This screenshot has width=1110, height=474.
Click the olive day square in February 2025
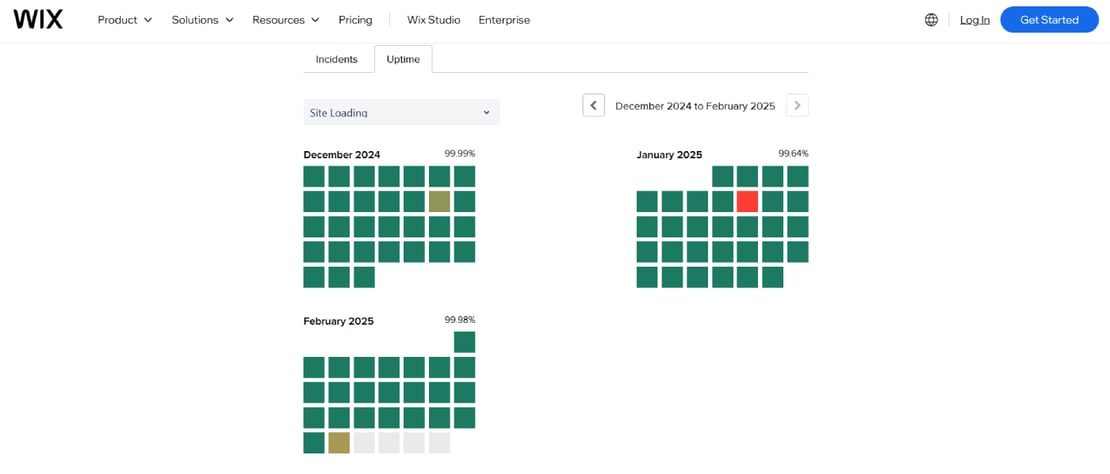coord(339,442)
